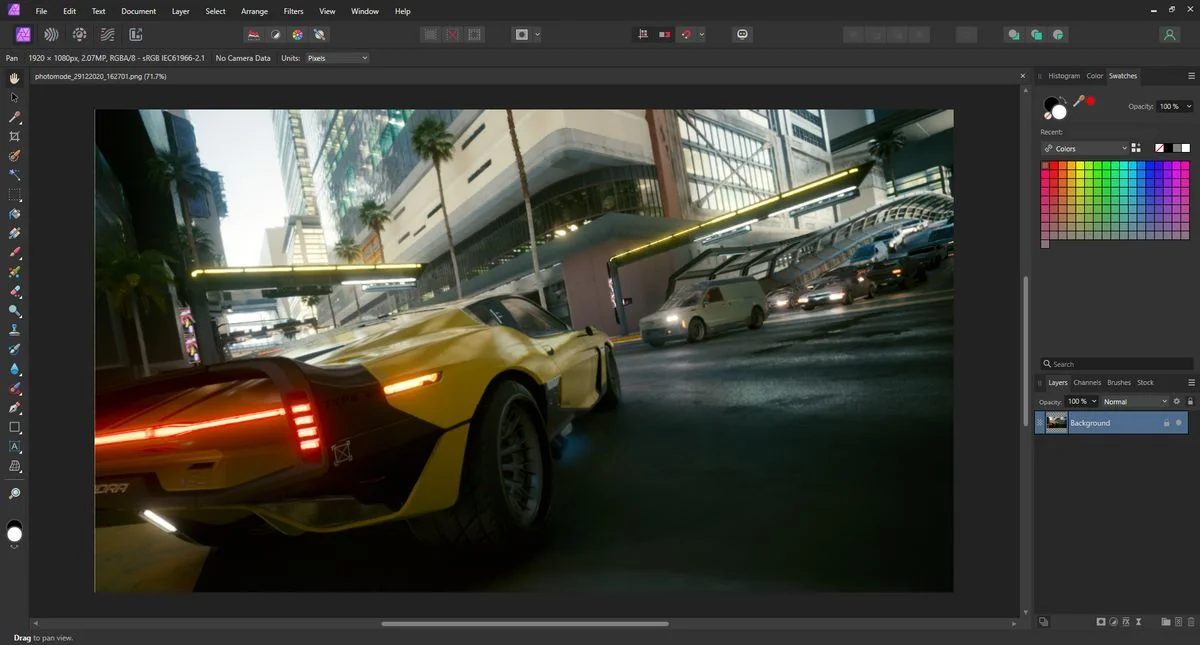Viewport: 1200px width, 645px height.
Task: Select the View (hand) tool
Action: point(14,78)
